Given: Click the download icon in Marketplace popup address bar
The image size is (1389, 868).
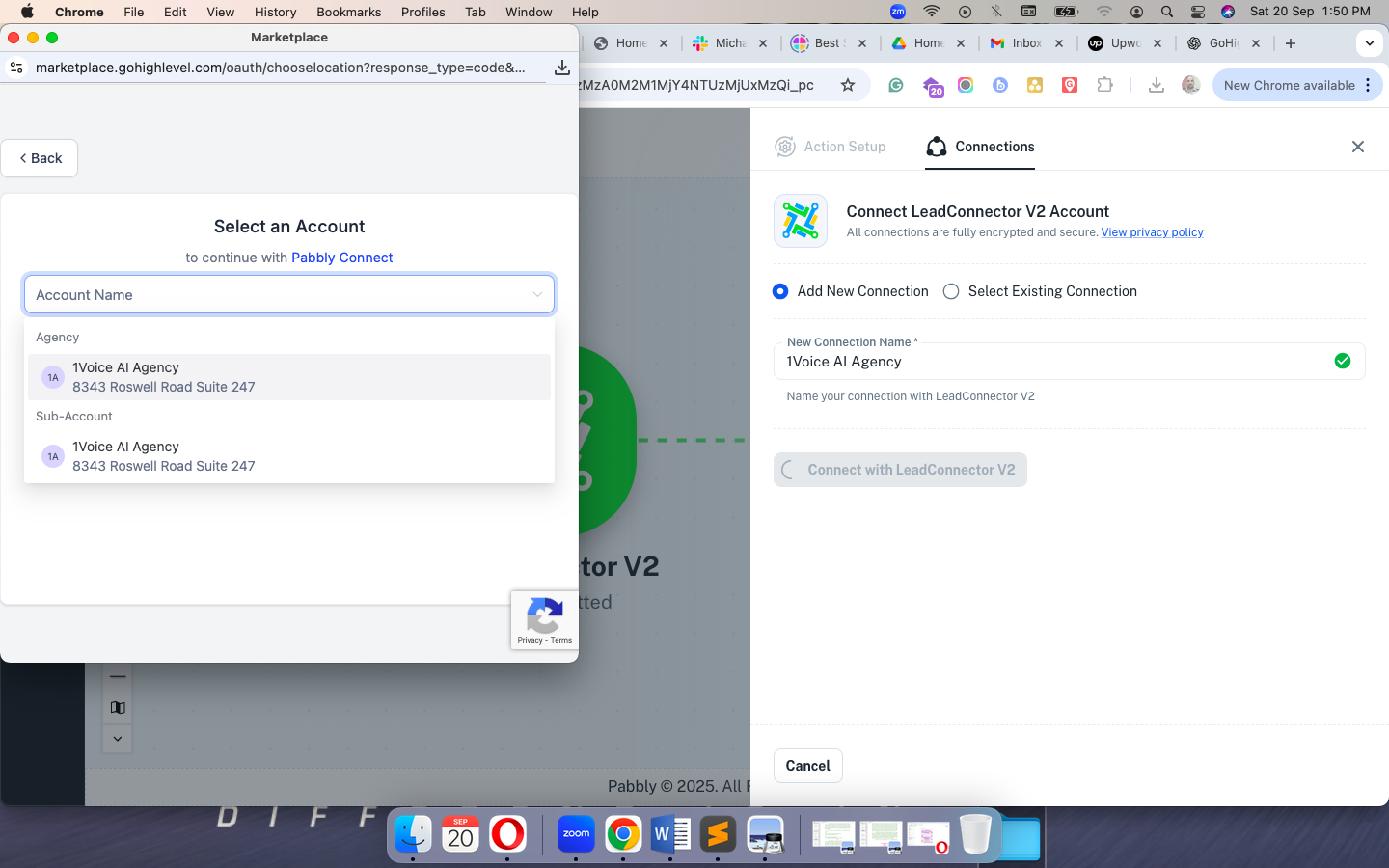Looking at the screenshot, I should pos(561,68).
